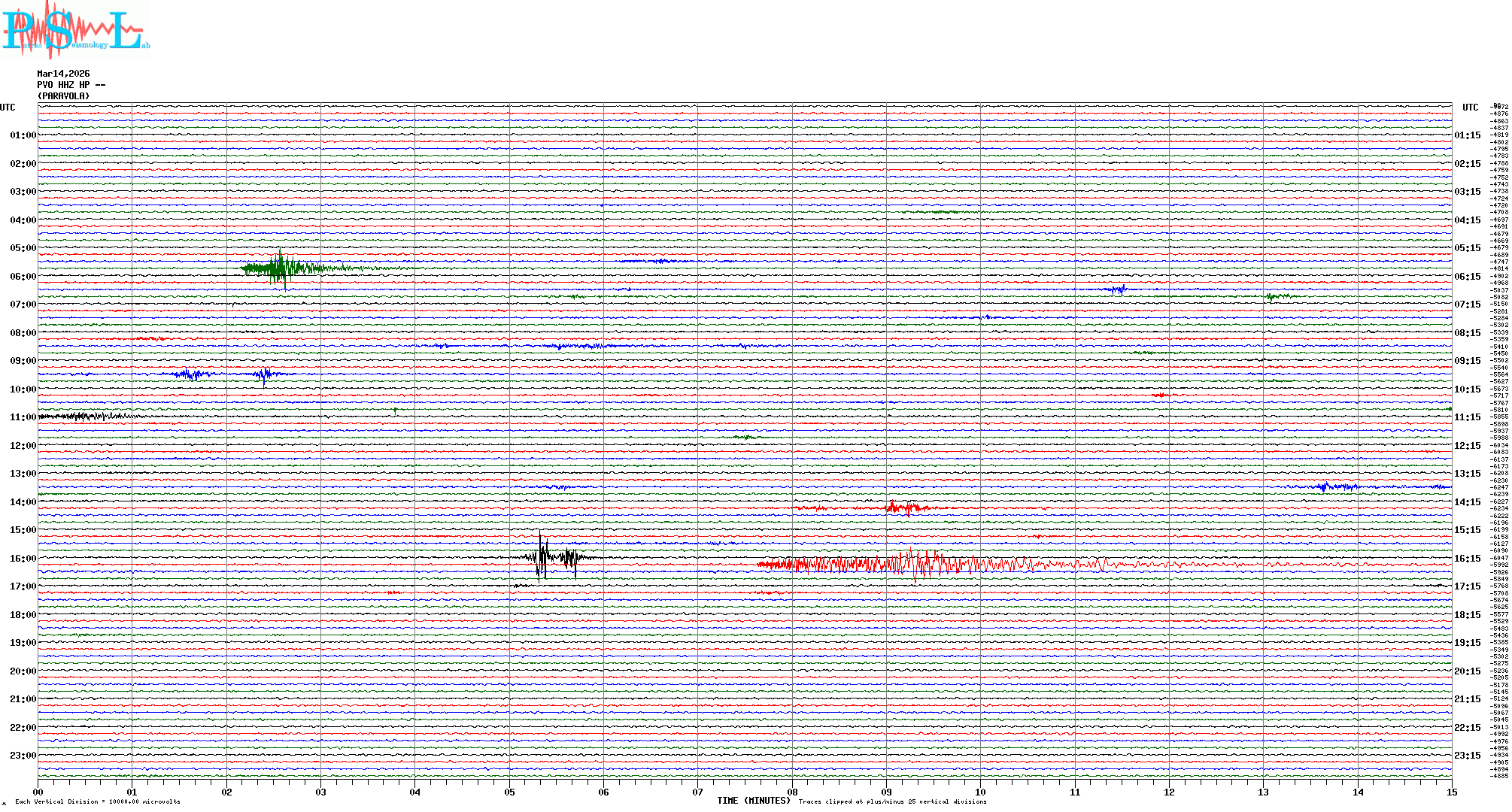Image resolution: width=1512 pixels, height=812 pixels.
Task: Click the Mar14,2026 date text
Action: (x=63, y=74)
